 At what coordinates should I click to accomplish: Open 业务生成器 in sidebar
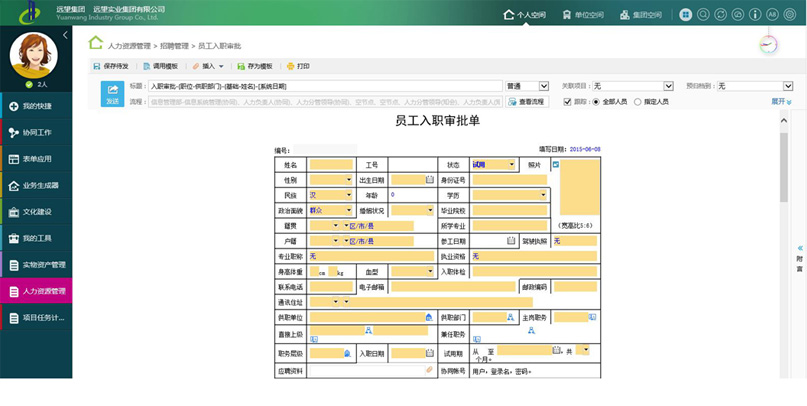point(36,185)
